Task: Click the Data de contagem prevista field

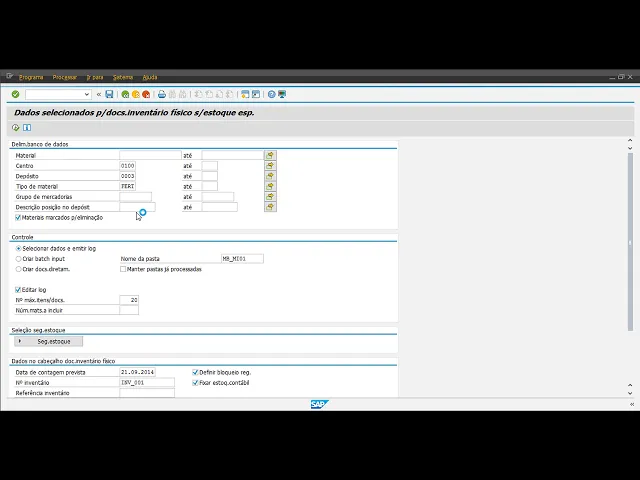Action: [138, 372]
